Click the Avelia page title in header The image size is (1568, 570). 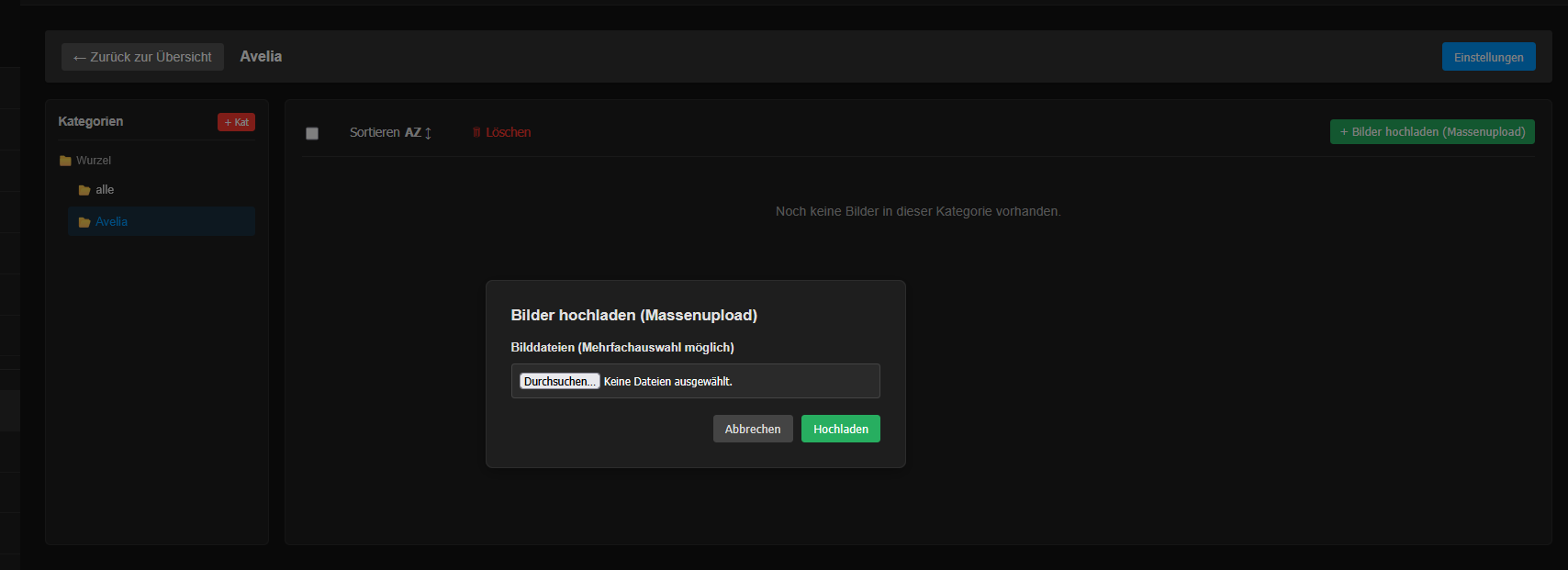(261, 56)
